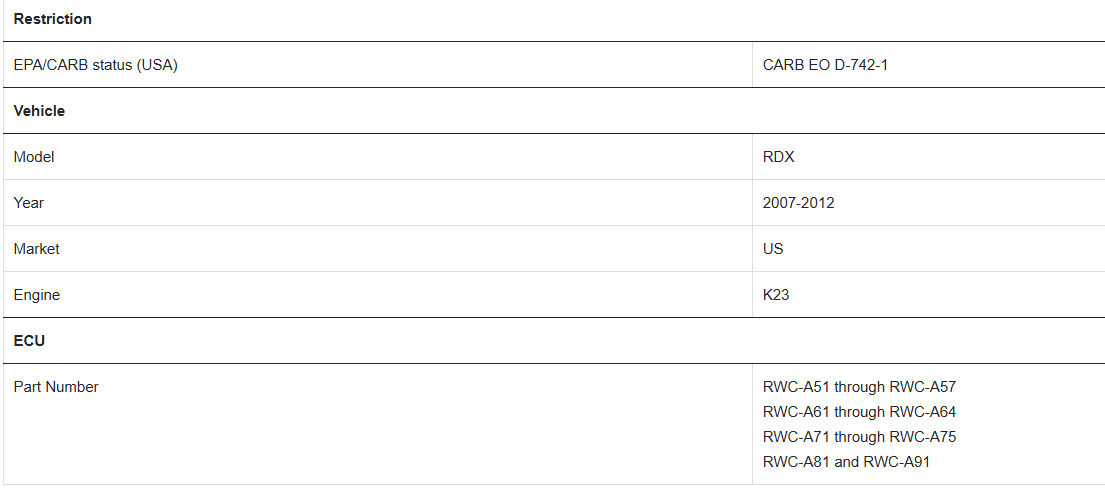The image size is (1105, 492).
Task: Select the Part Number row label
Action: point(56,386)
